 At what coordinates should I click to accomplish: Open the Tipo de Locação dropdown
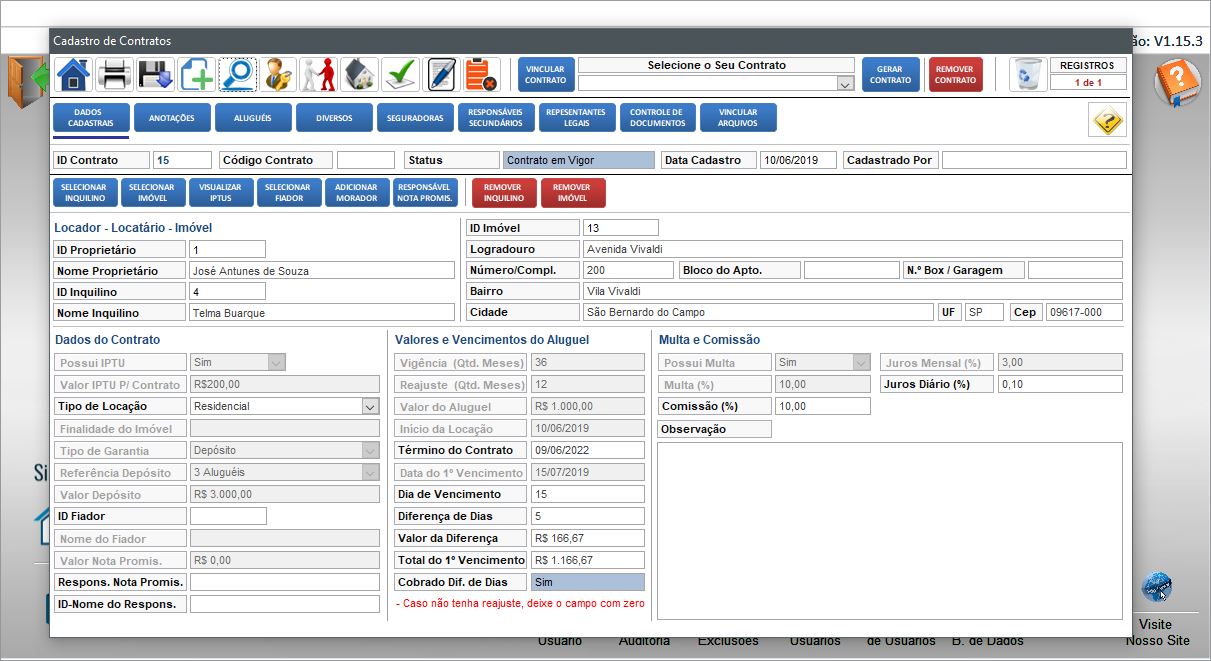click(370, 407)
